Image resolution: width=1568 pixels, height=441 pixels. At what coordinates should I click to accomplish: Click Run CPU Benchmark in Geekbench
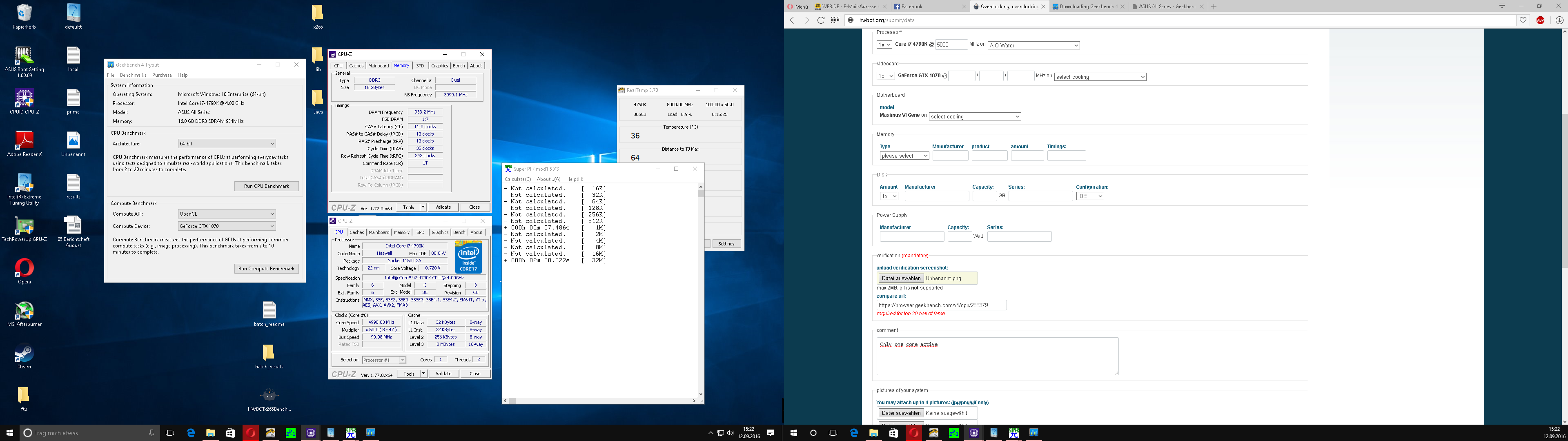tap(267, 186)
